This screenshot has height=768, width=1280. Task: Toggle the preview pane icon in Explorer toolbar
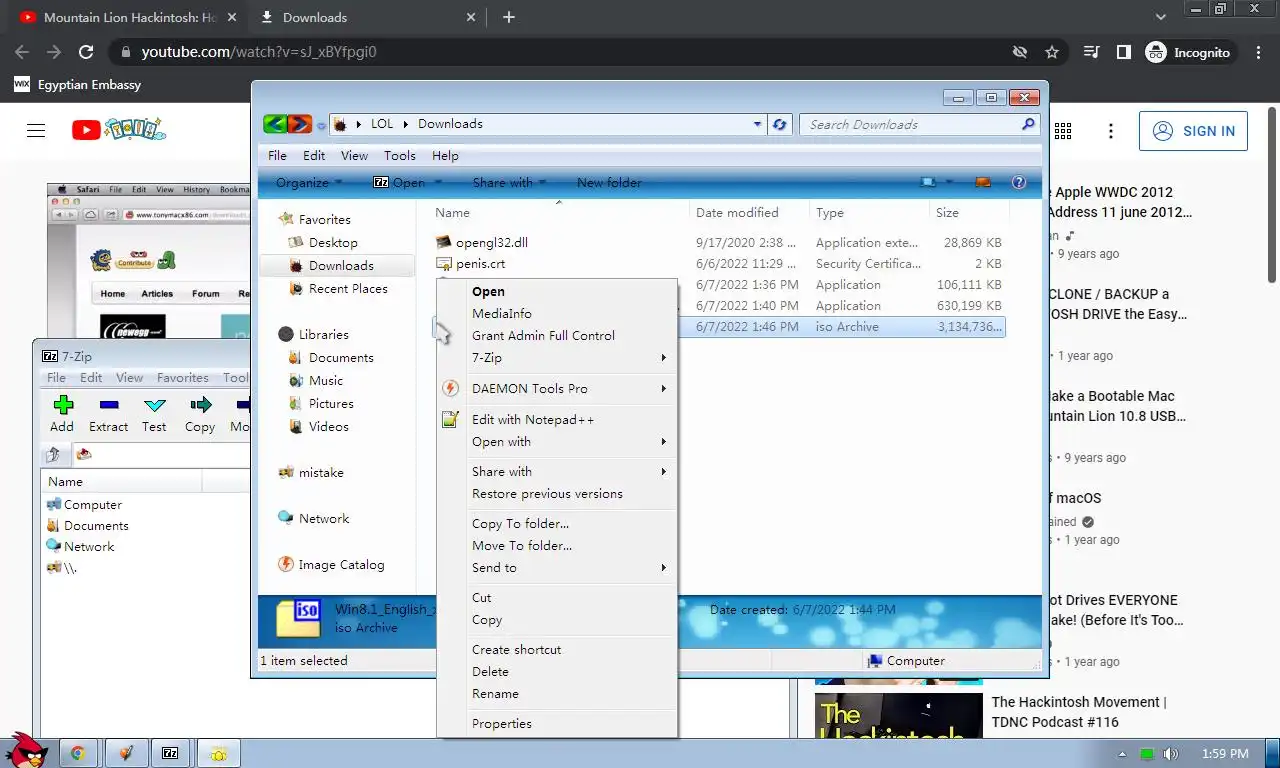pyautogui.click(x=982, y=182)
